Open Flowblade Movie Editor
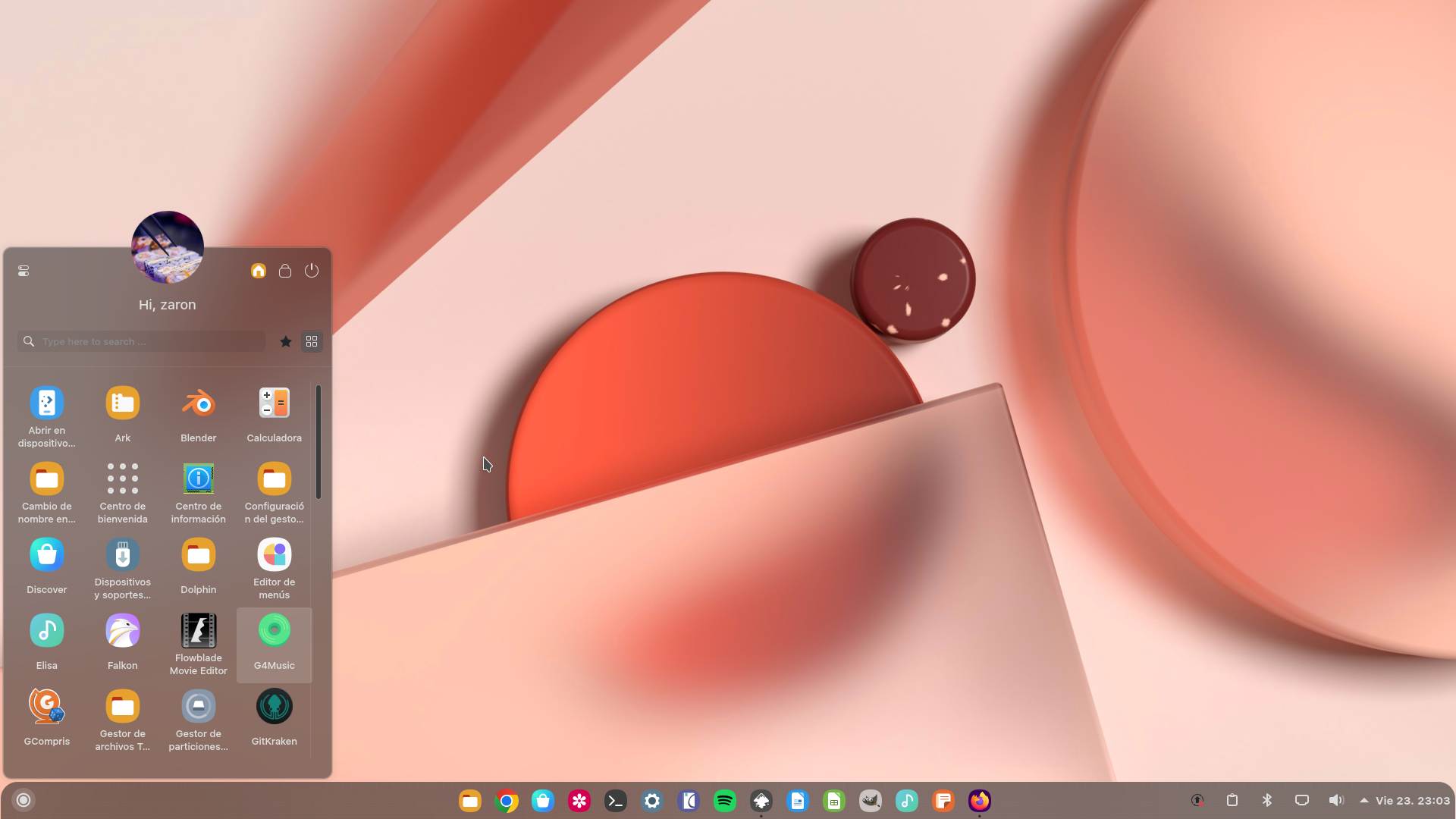Screen dimensions: 1456x819 pos(199,645)
